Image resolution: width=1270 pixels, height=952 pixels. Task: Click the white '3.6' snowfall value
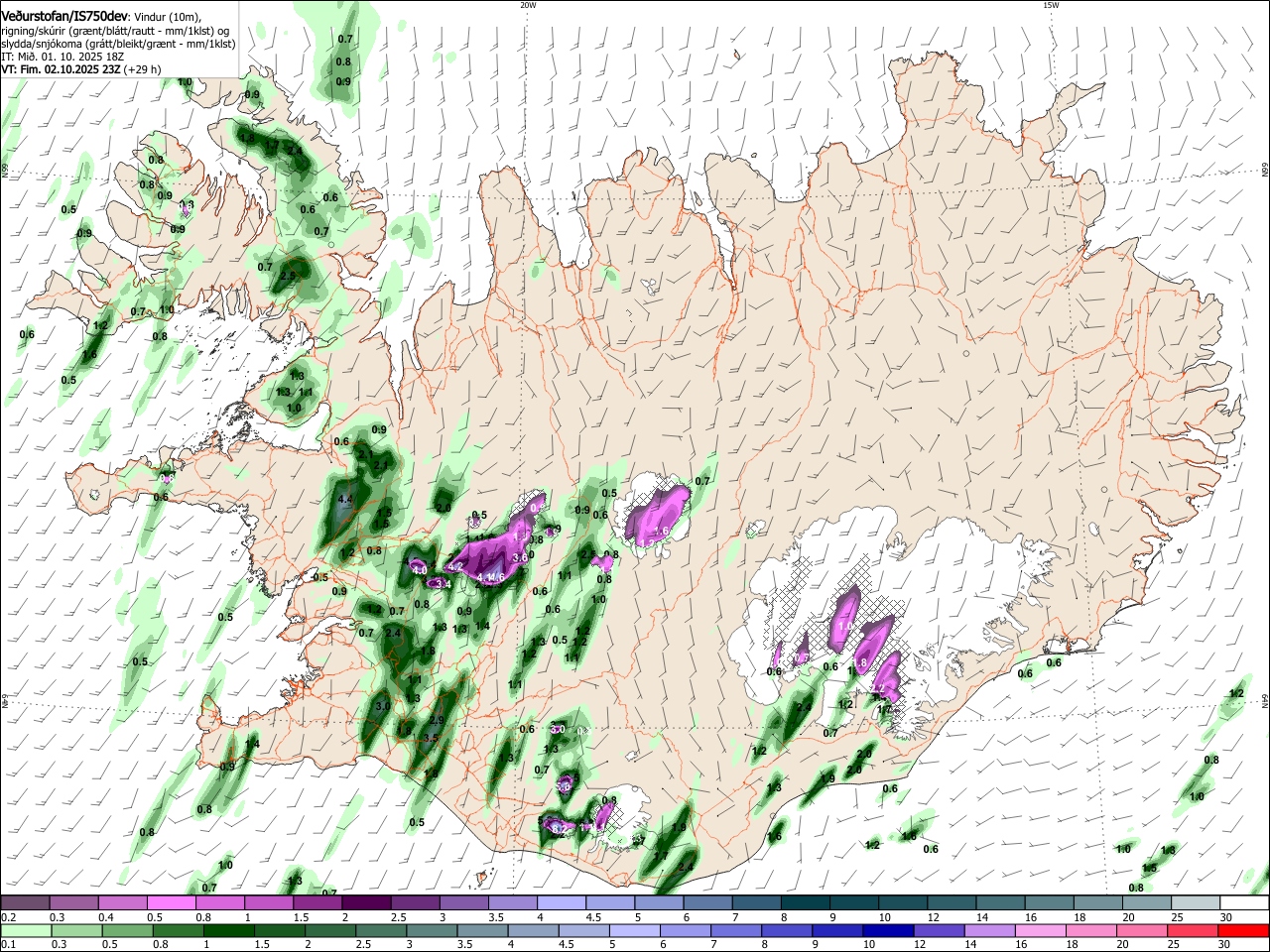tap(519, 558)
